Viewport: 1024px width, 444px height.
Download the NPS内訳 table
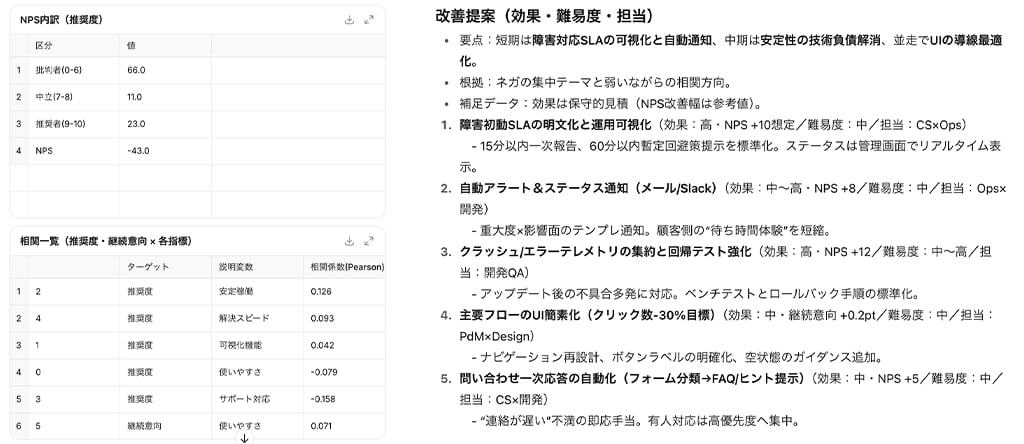click(349, 19)
